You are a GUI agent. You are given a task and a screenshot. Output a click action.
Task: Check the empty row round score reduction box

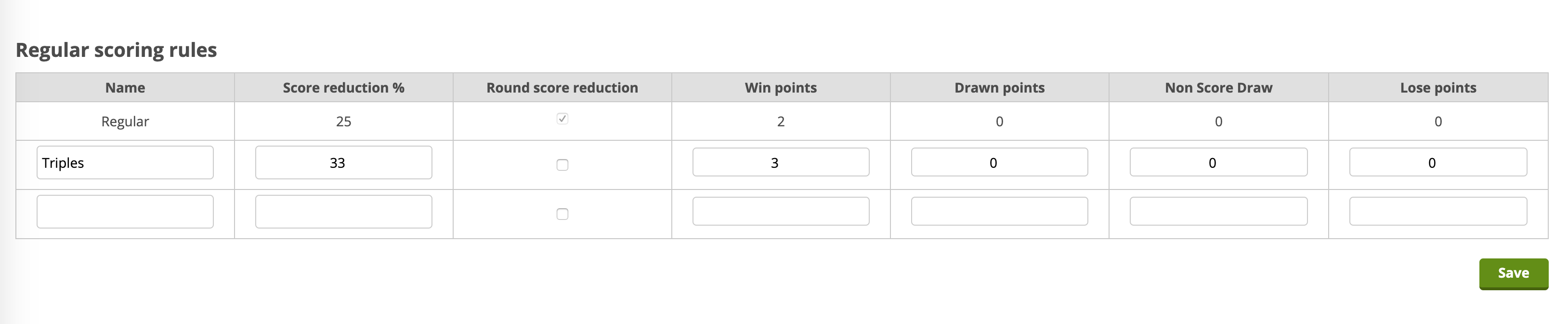pyautogui.click(x=562, y=214)
